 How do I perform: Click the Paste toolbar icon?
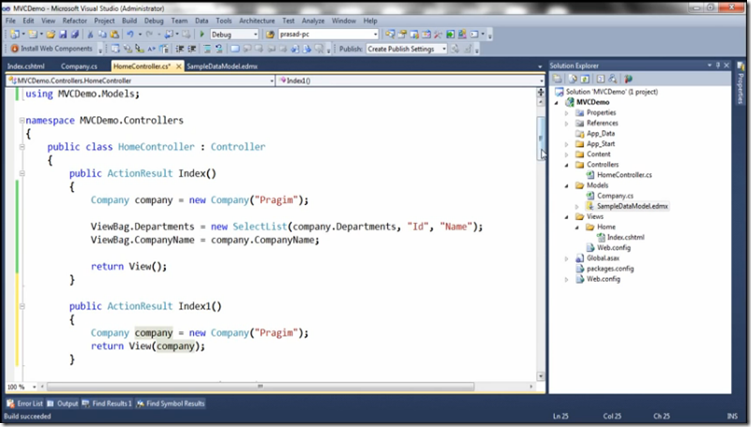[114, 34]
